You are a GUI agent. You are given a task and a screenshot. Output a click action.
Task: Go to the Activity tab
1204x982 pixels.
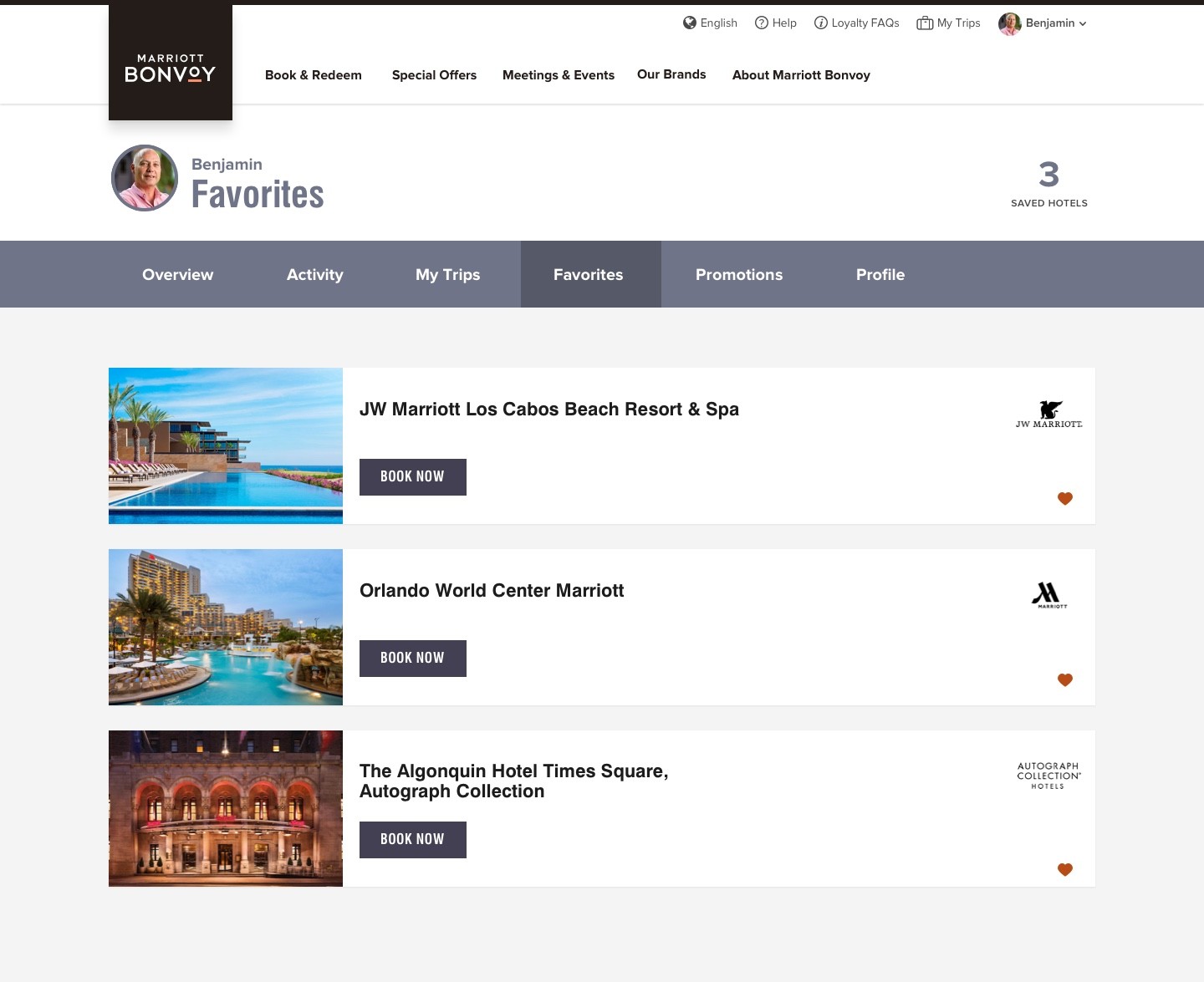click(x=315, y=275)
